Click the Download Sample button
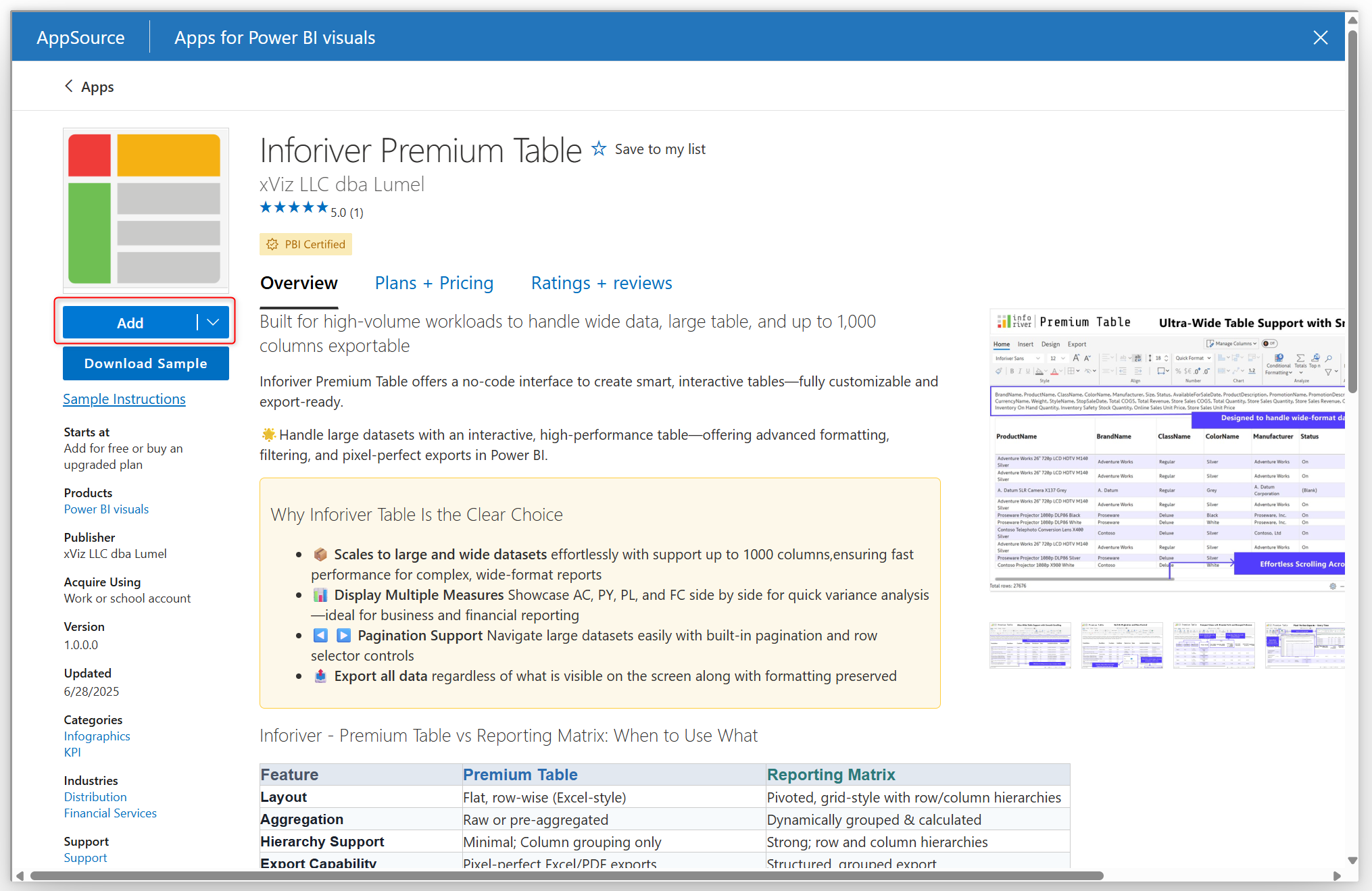The height and width of the screenshot is (891, 1372). pyautogui.click(x=145, y=363)
